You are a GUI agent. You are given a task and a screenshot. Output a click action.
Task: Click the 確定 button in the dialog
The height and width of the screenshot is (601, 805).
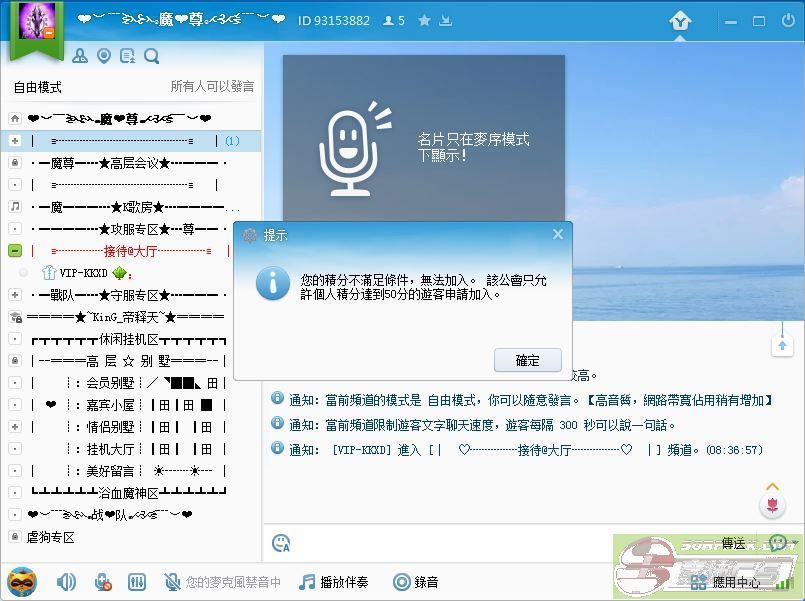pyautogui.click(x=527, y=360)
